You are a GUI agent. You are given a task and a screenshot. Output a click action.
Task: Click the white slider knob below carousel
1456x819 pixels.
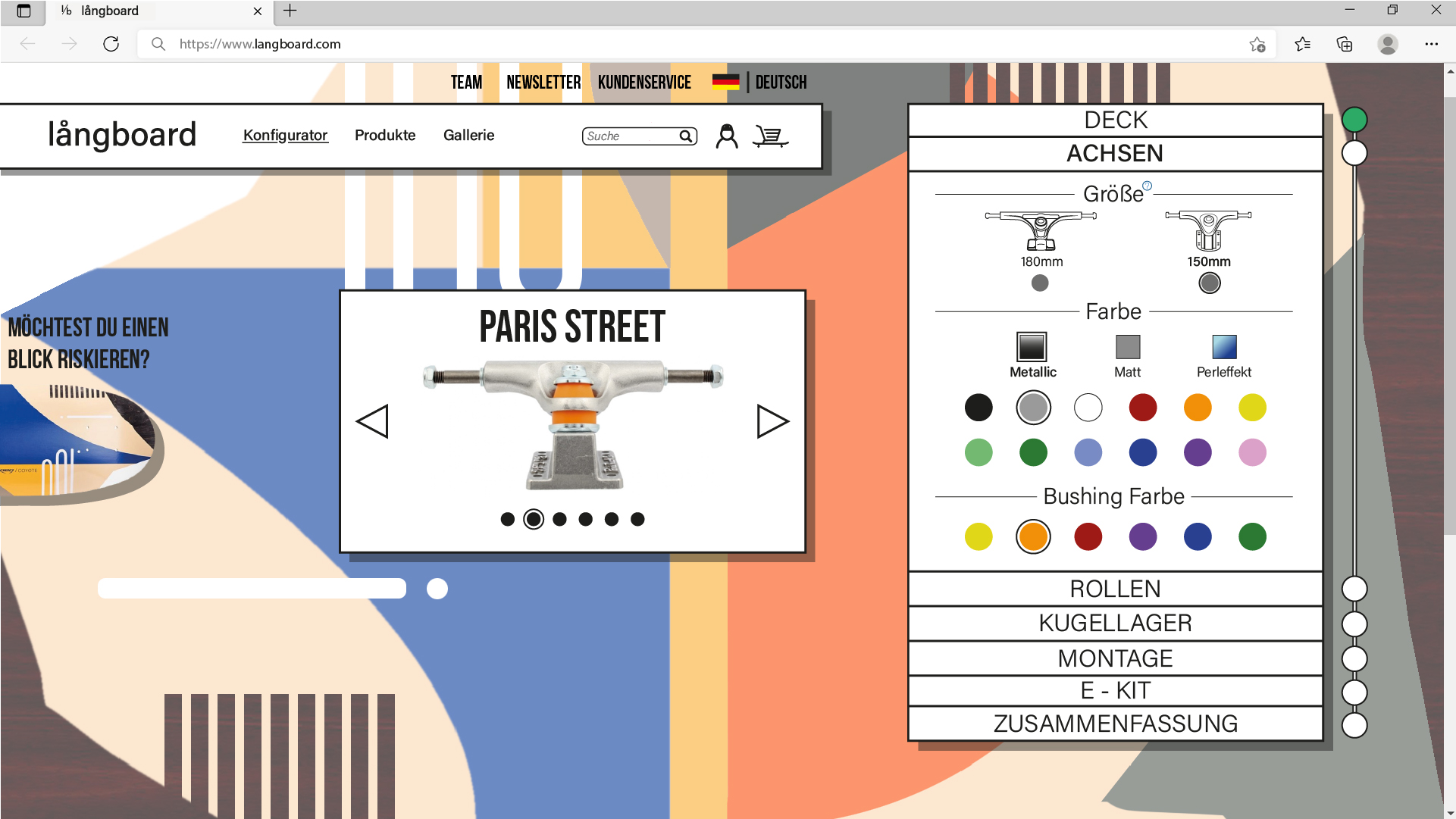point(437,589)
